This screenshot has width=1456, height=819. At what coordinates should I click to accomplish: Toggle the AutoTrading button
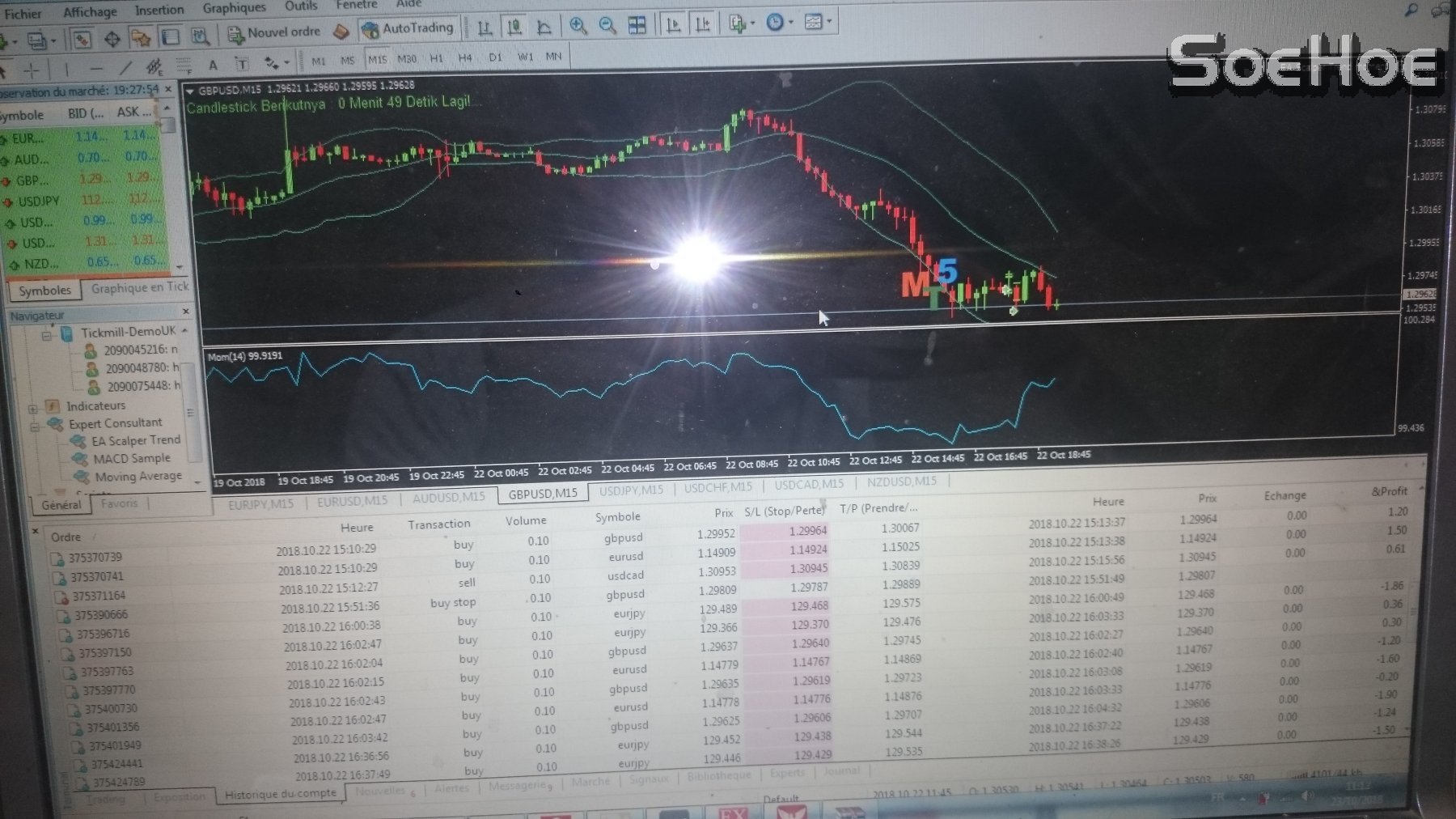408,29
